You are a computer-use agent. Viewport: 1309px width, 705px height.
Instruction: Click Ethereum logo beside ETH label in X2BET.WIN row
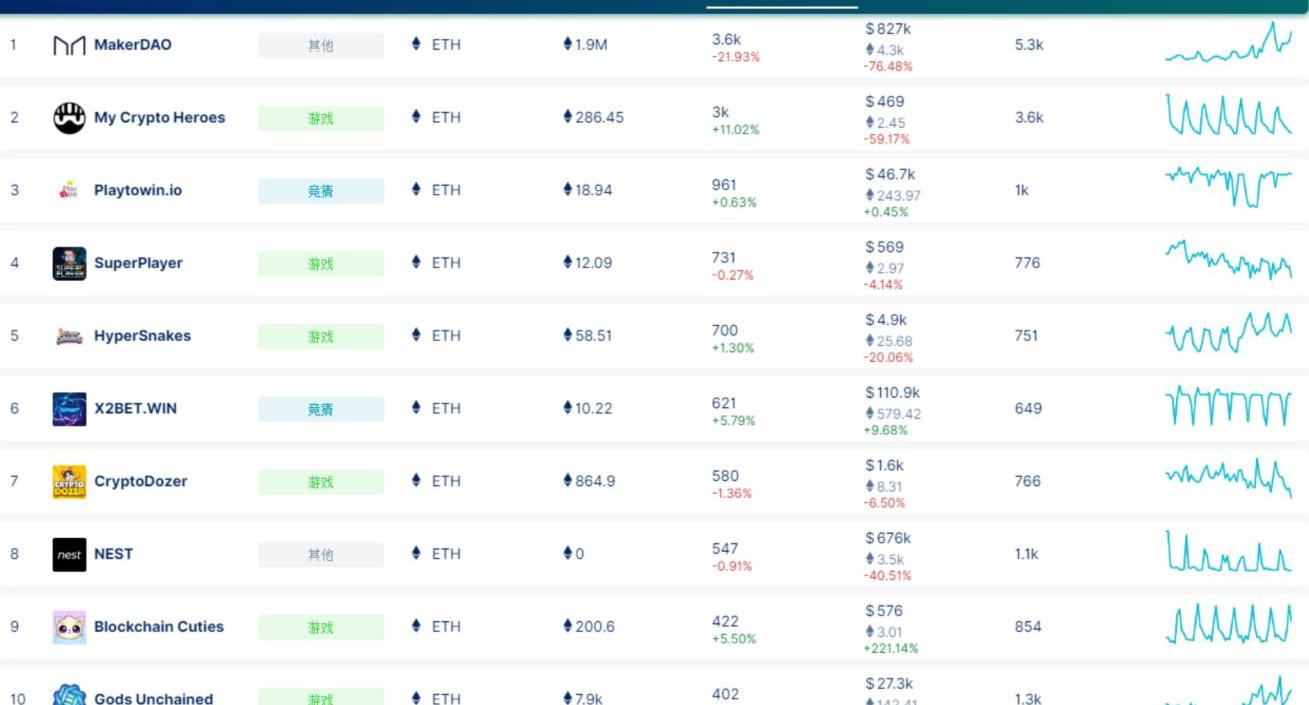click(417, 408)
